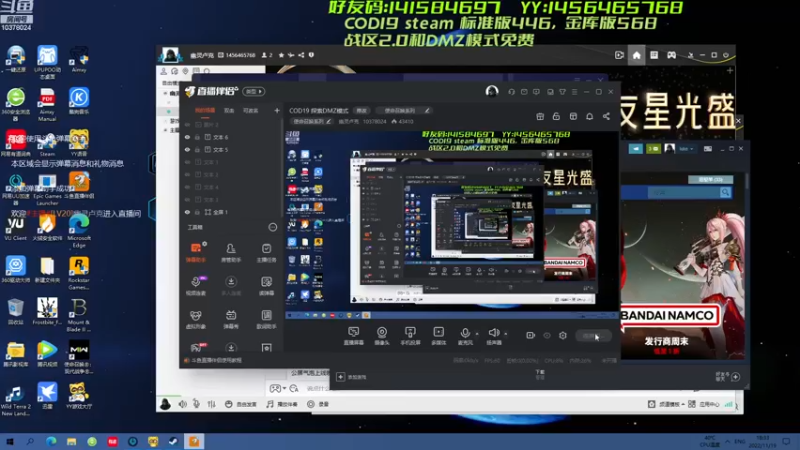Open hamburger menu in streaming app title bar
This screenshot has height=450, width=800.
pyautogui.click(x=574, y=92)
